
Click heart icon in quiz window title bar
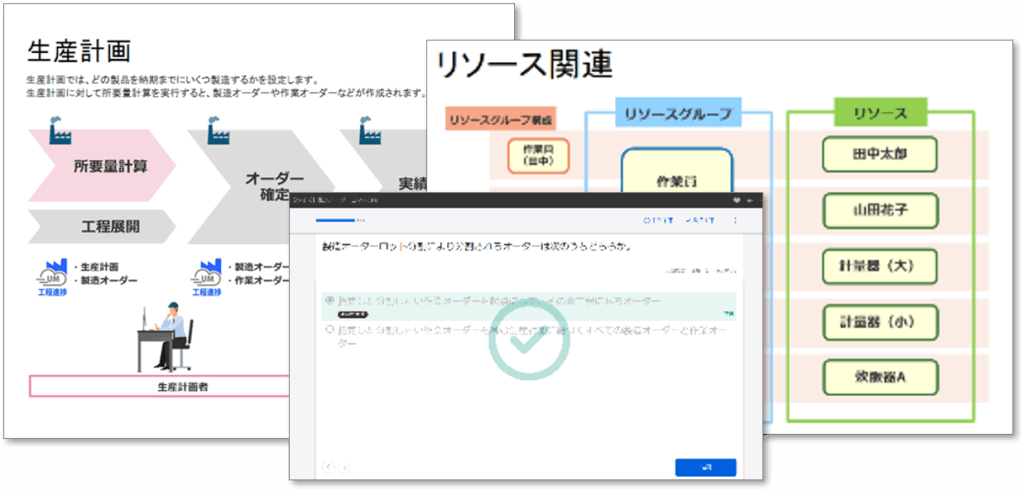coord(737,200)
